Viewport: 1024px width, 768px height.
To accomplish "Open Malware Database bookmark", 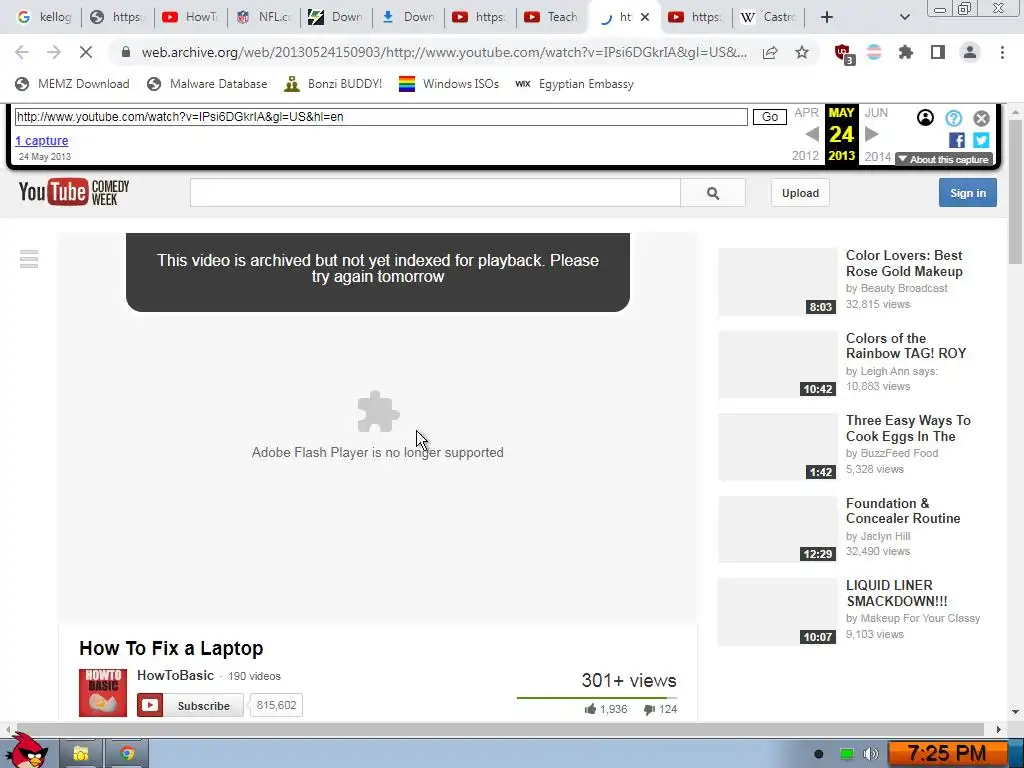I will pos(208,84).
